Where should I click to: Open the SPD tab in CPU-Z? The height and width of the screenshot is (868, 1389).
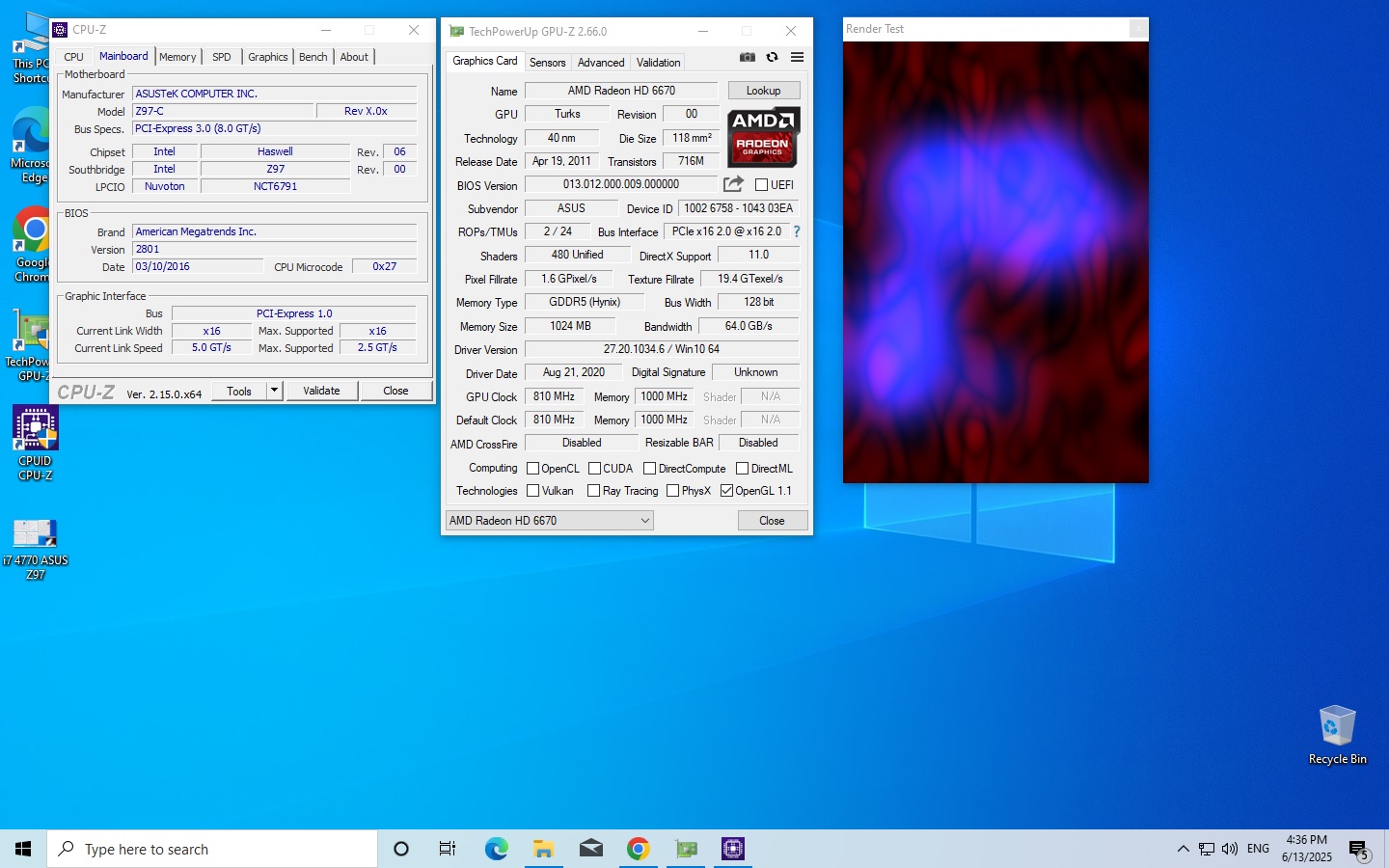[222, 57]
